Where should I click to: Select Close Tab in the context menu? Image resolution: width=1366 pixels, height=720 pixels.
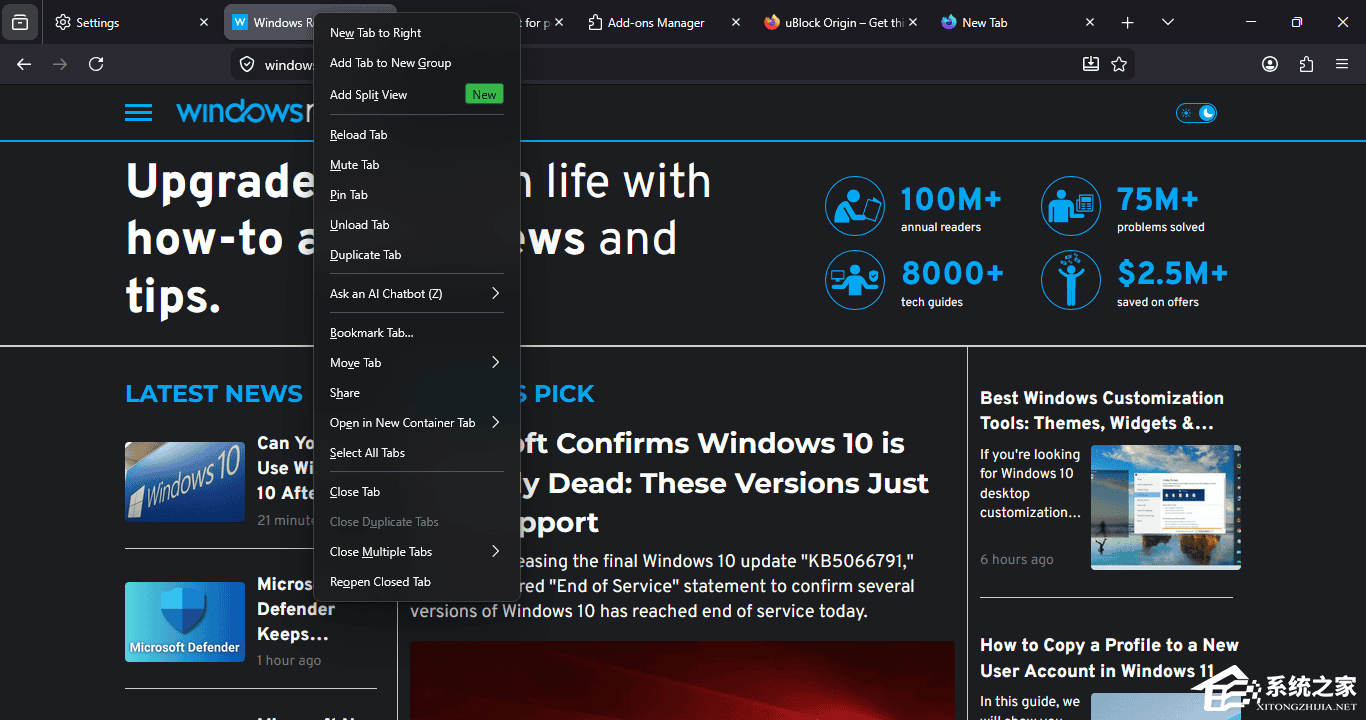click(417, 492)
